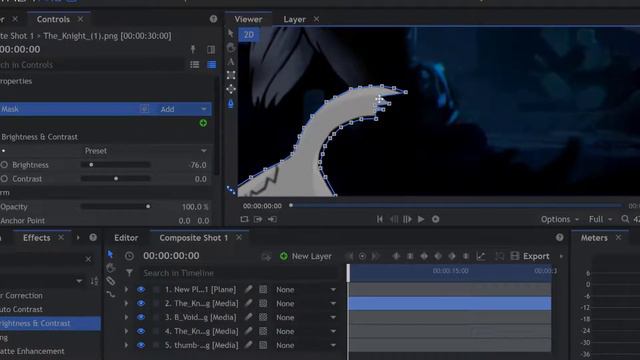
Task: Switch to the Controls tab
Action: [53, 19]
